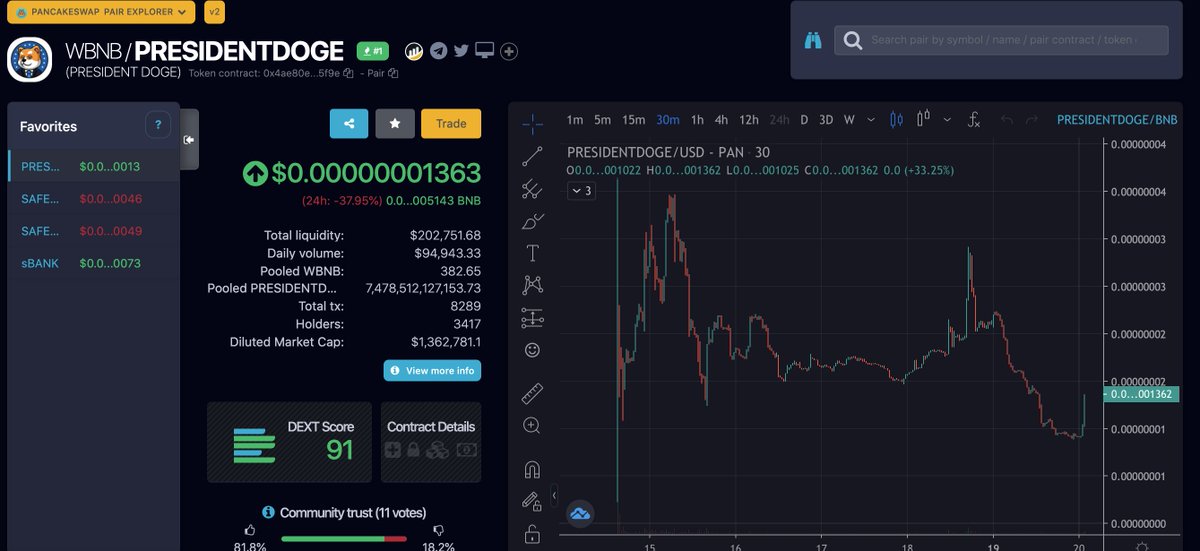Select the PRES... favorite pair row
This screenshot has height=551, width=1200.
[x=94, y=167]
